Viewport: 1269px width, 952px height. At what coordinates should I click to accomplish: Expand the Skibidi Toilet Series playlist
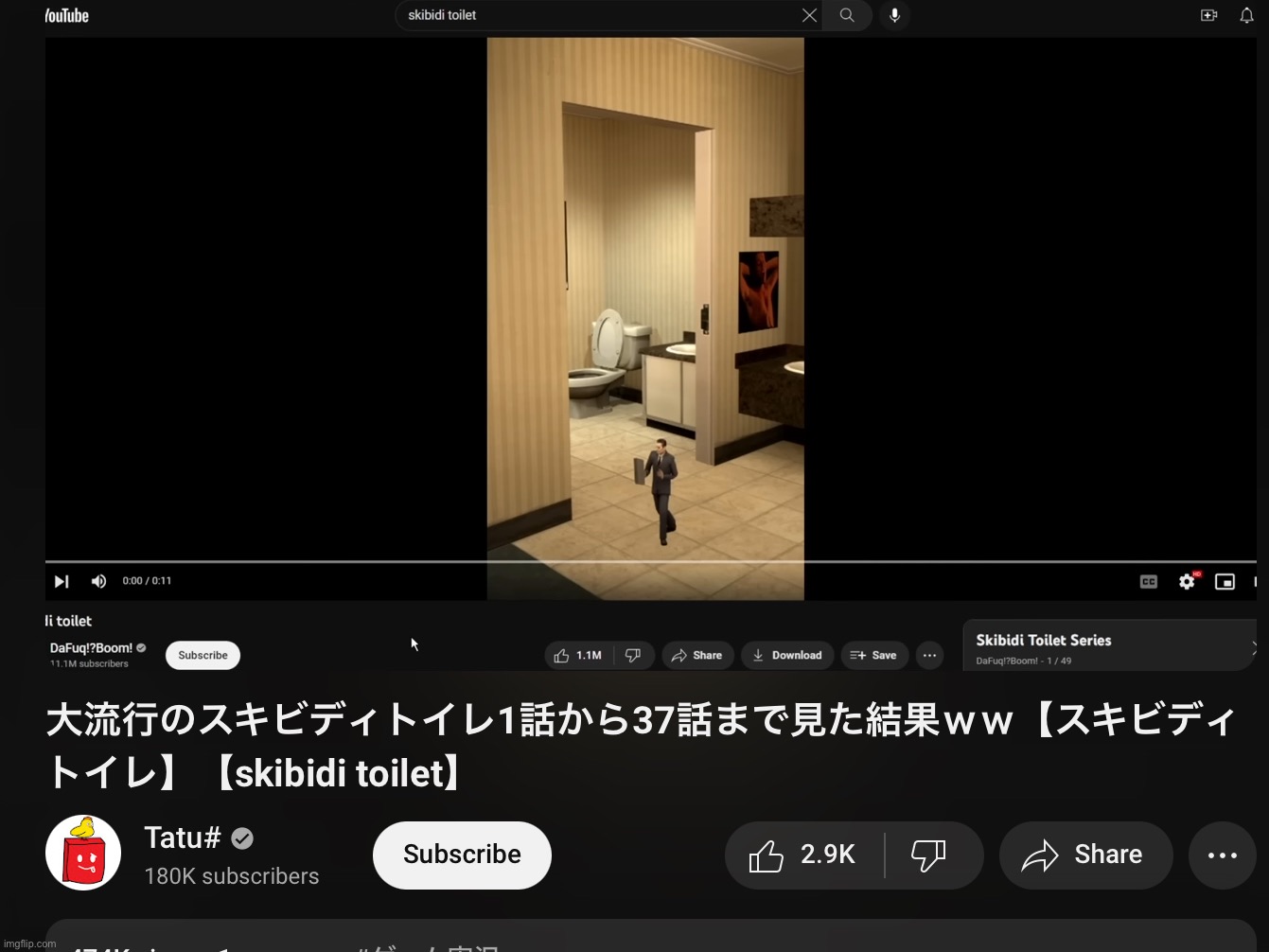click(x=1252, y=648)
